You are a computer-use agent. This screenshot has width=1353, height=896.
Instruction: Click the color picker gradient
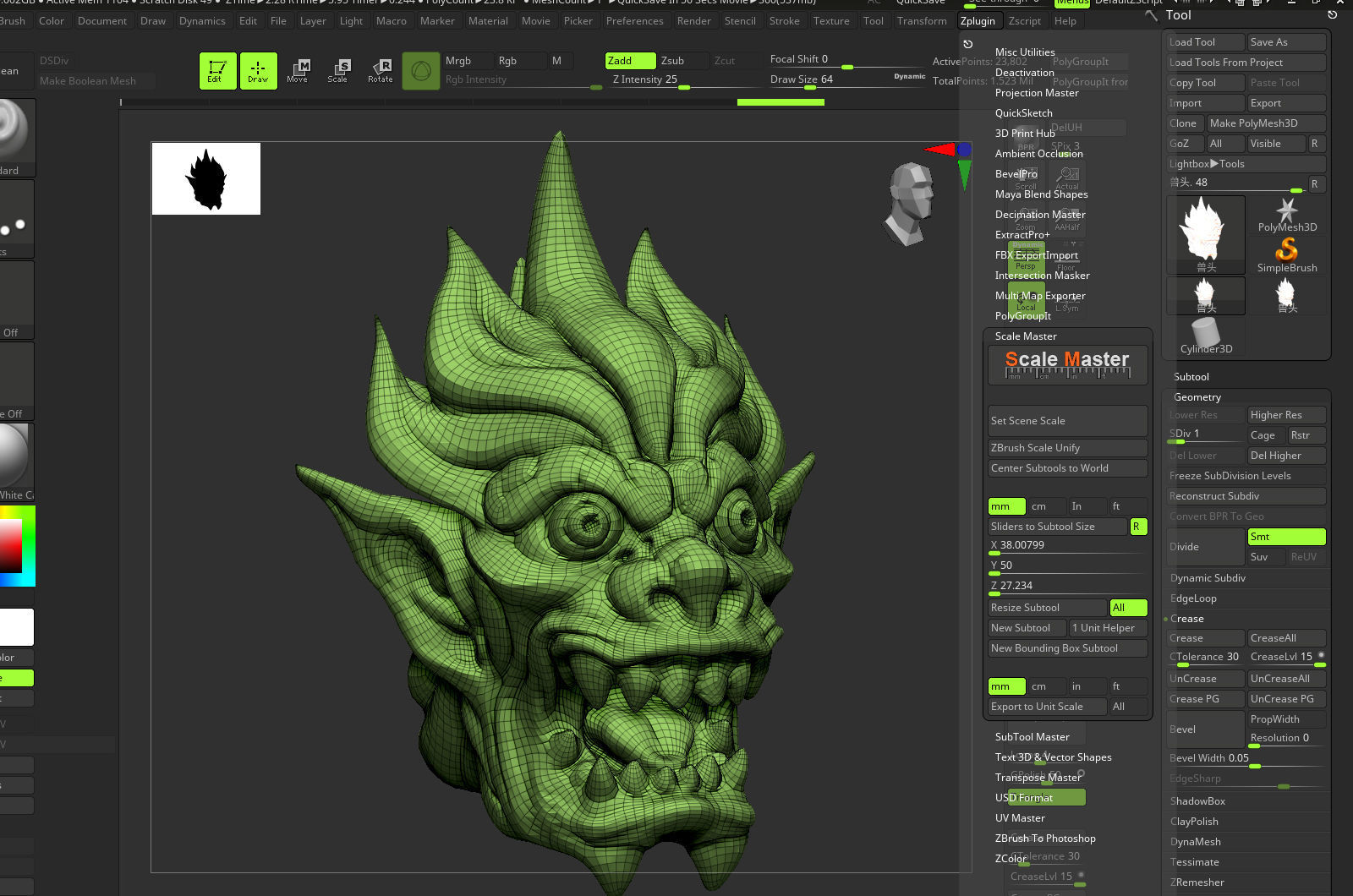[18, 546]
